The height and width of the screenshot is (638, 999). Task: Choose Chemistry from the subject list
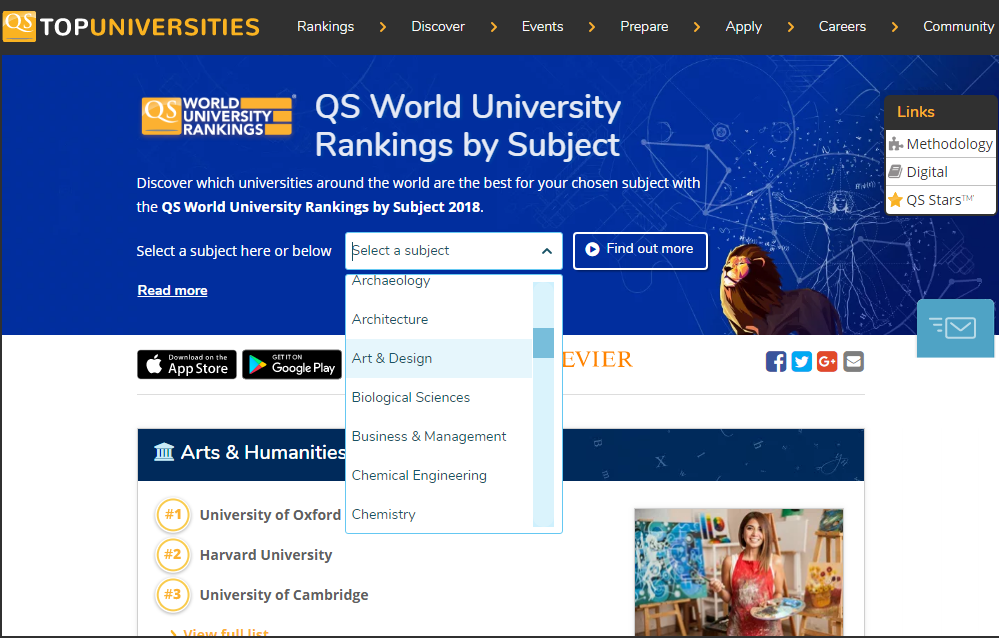click(439, 514)
